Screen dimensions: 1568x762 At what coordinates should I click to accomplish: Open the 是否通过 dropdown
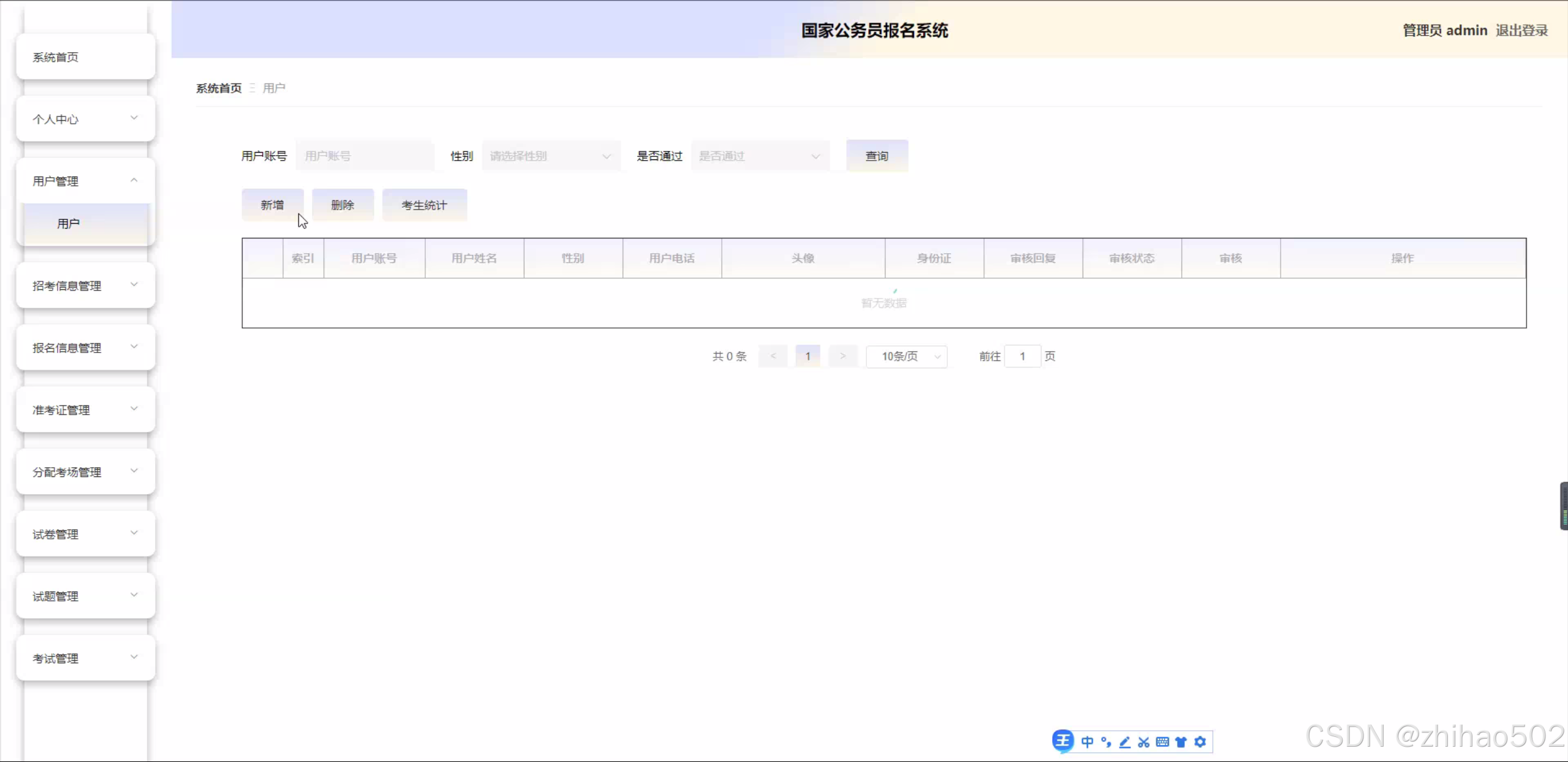pyautogui.click(x=760, y=156)
